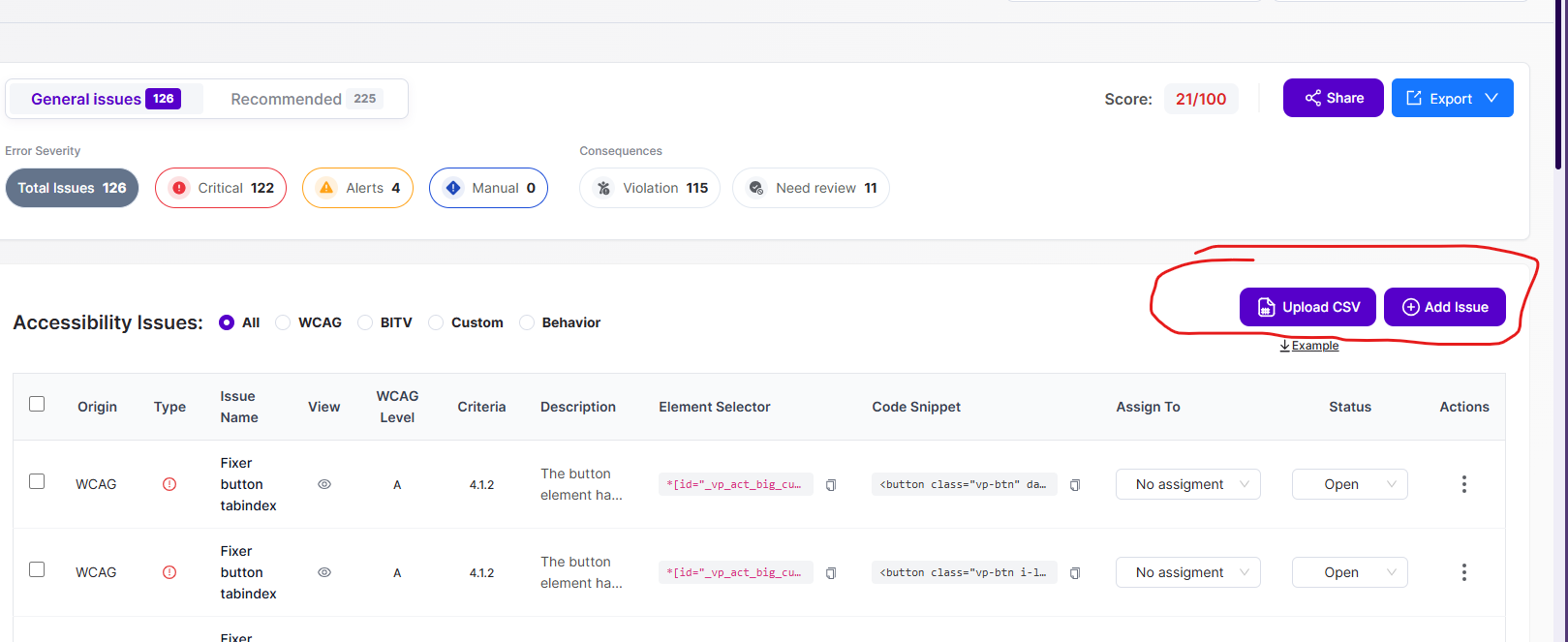
Task: Click the Alerts warning triangle icon
Action: pos(326,188)
